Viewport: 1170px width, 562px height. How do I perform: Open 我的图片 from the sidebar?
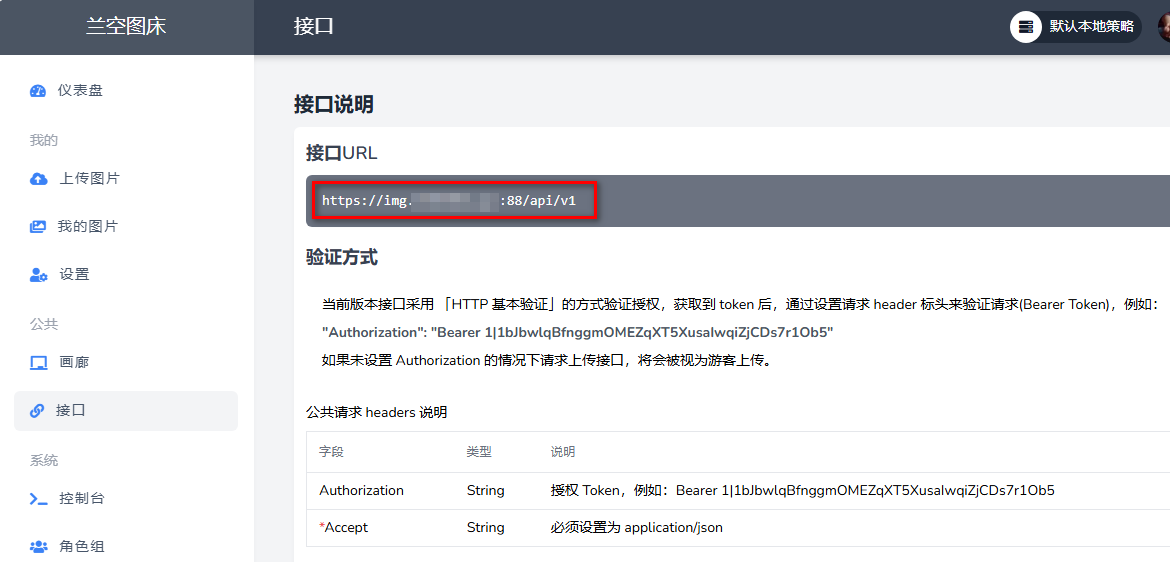pos(88,227)
